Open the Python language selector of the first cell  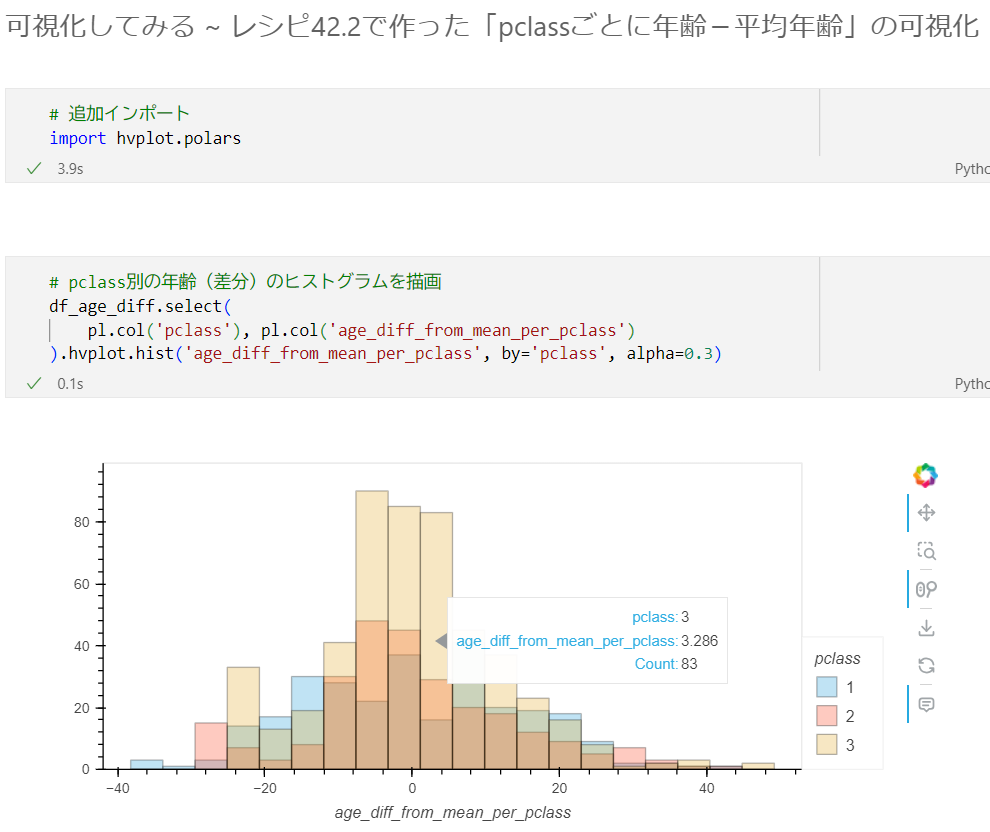[x=973, y=168]
